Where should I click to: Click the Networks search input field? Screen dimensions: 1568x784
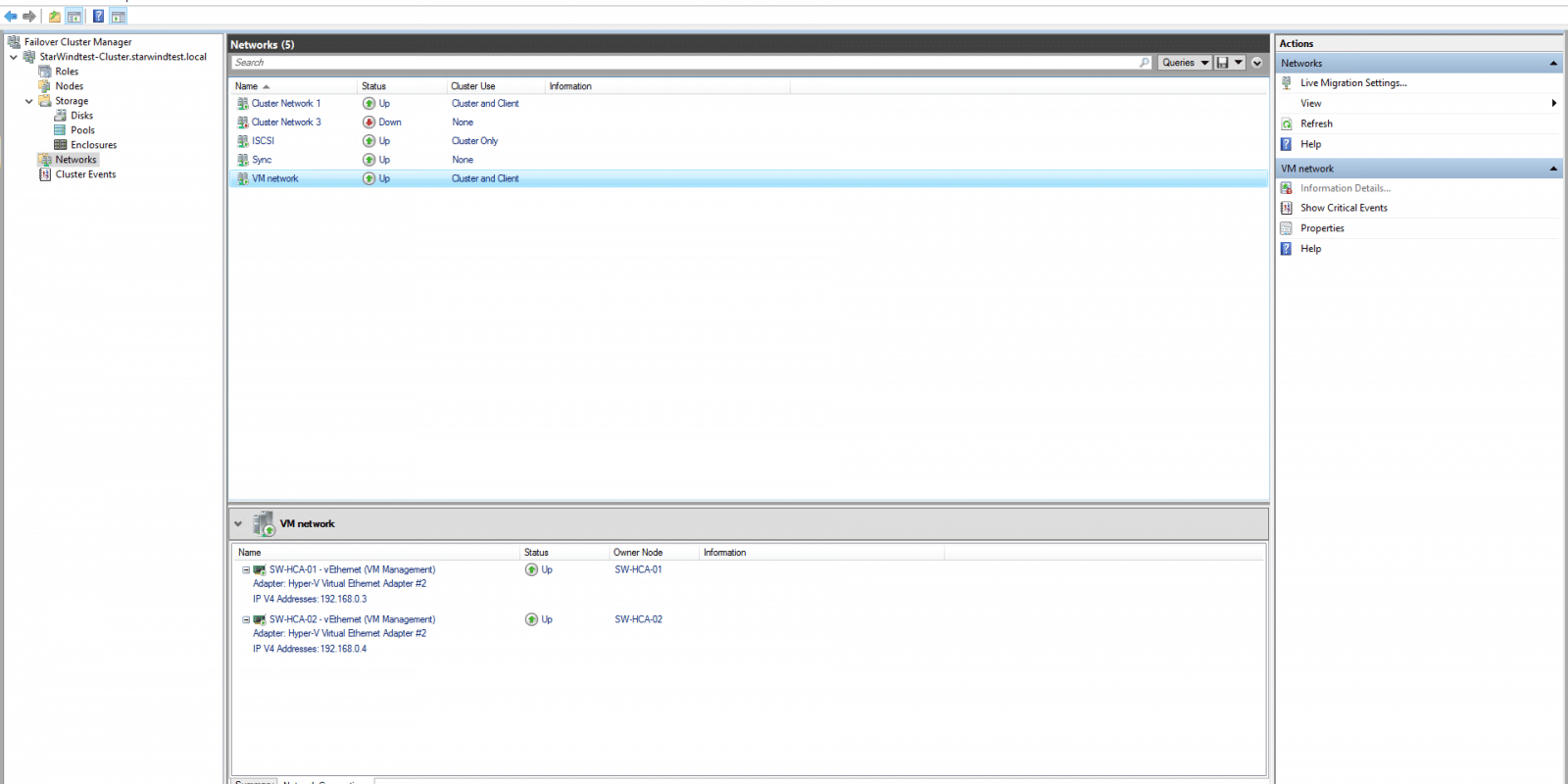click(684, 63)
